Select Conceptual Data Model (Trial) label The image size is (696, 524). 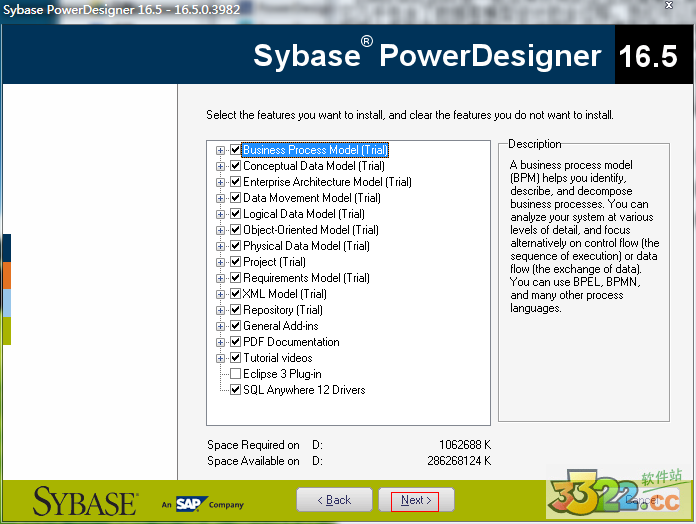pos(314,166)
